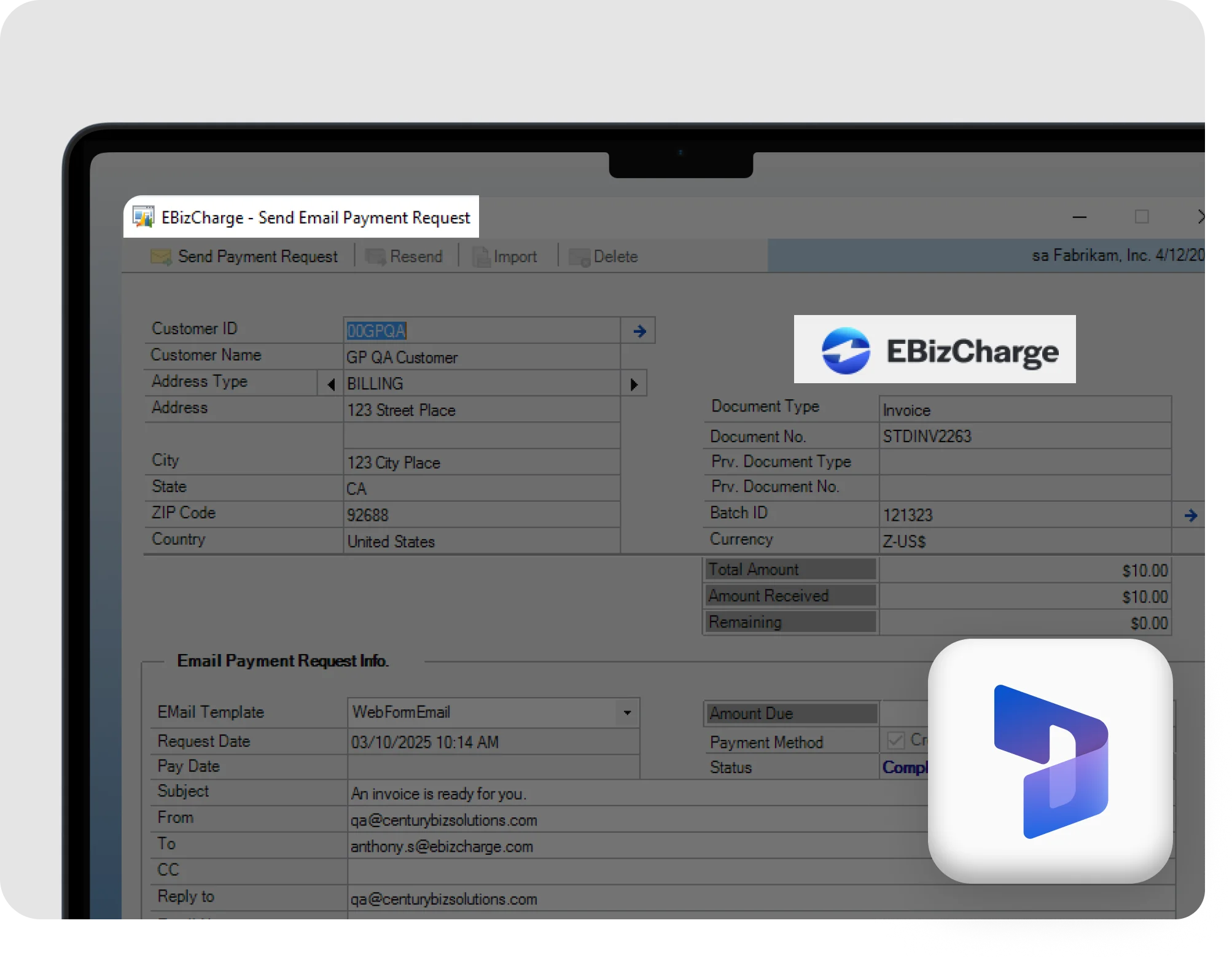
Task: Click the BILLING address type field
Action: 481,384
